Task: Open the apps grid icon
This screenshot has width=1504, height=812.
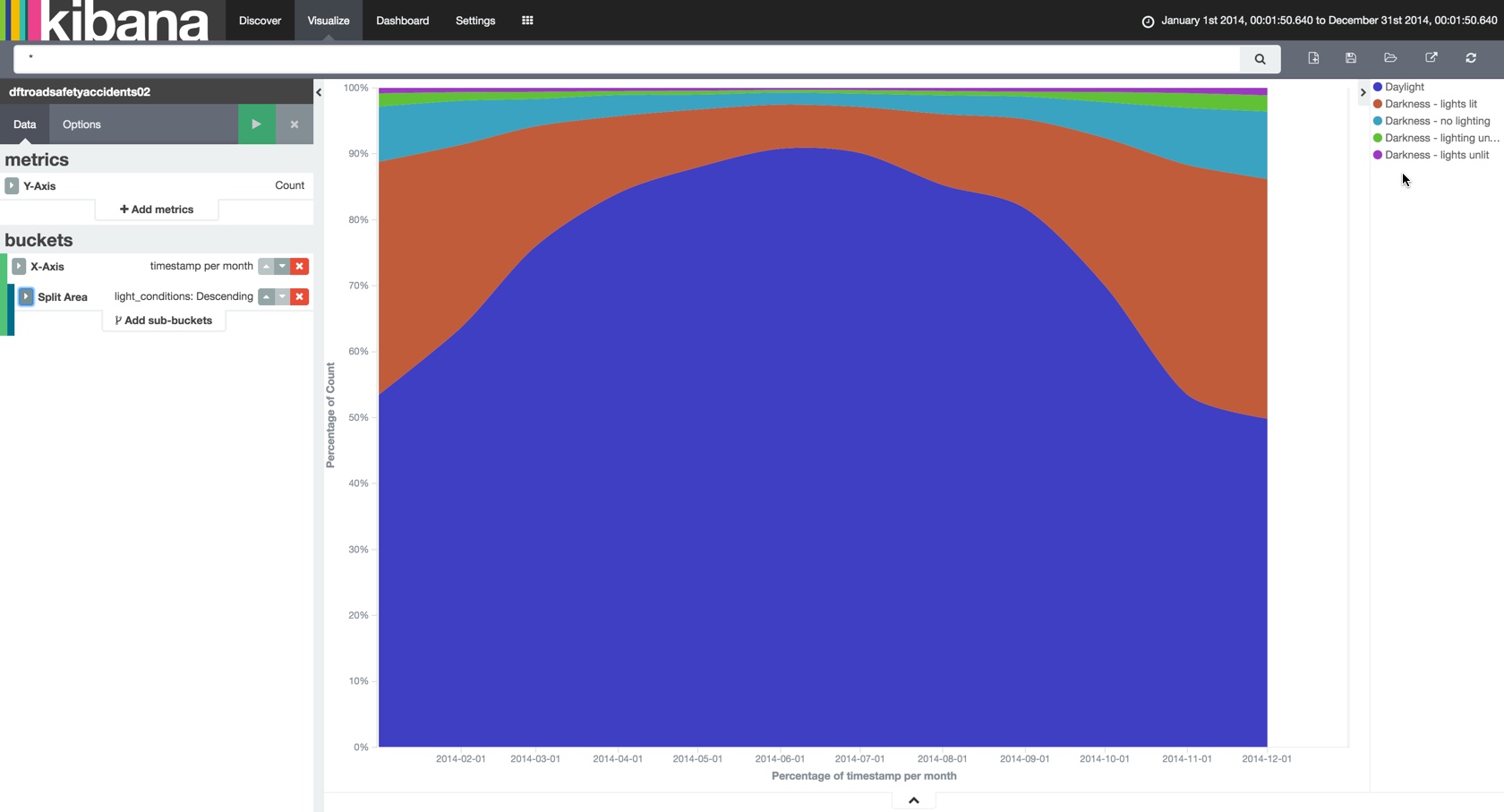Action: click(527, 21)
